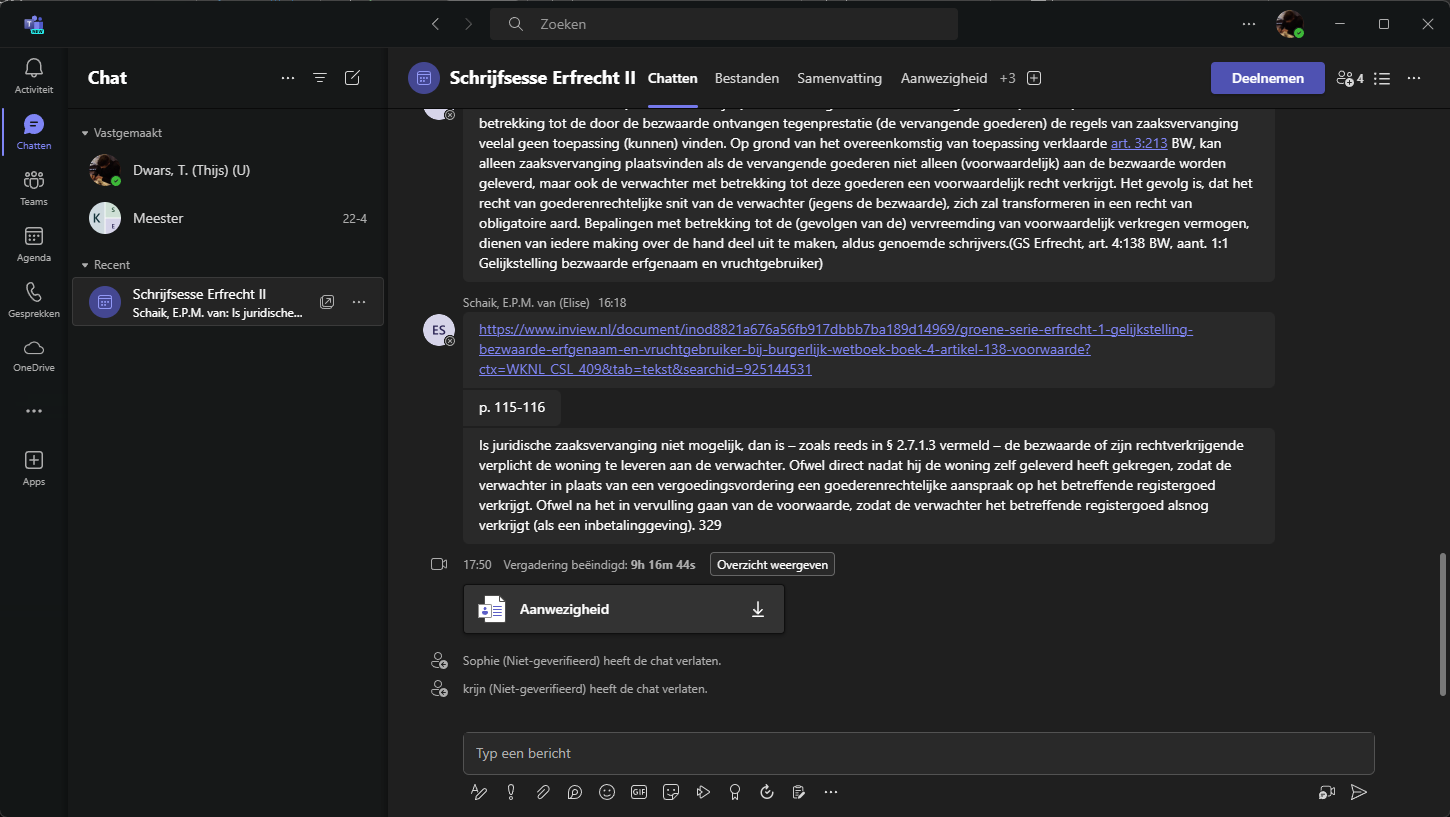Open the Activiteit bell icon
The height and width of the screenshot is (817, 1450).
pos(34,75)
